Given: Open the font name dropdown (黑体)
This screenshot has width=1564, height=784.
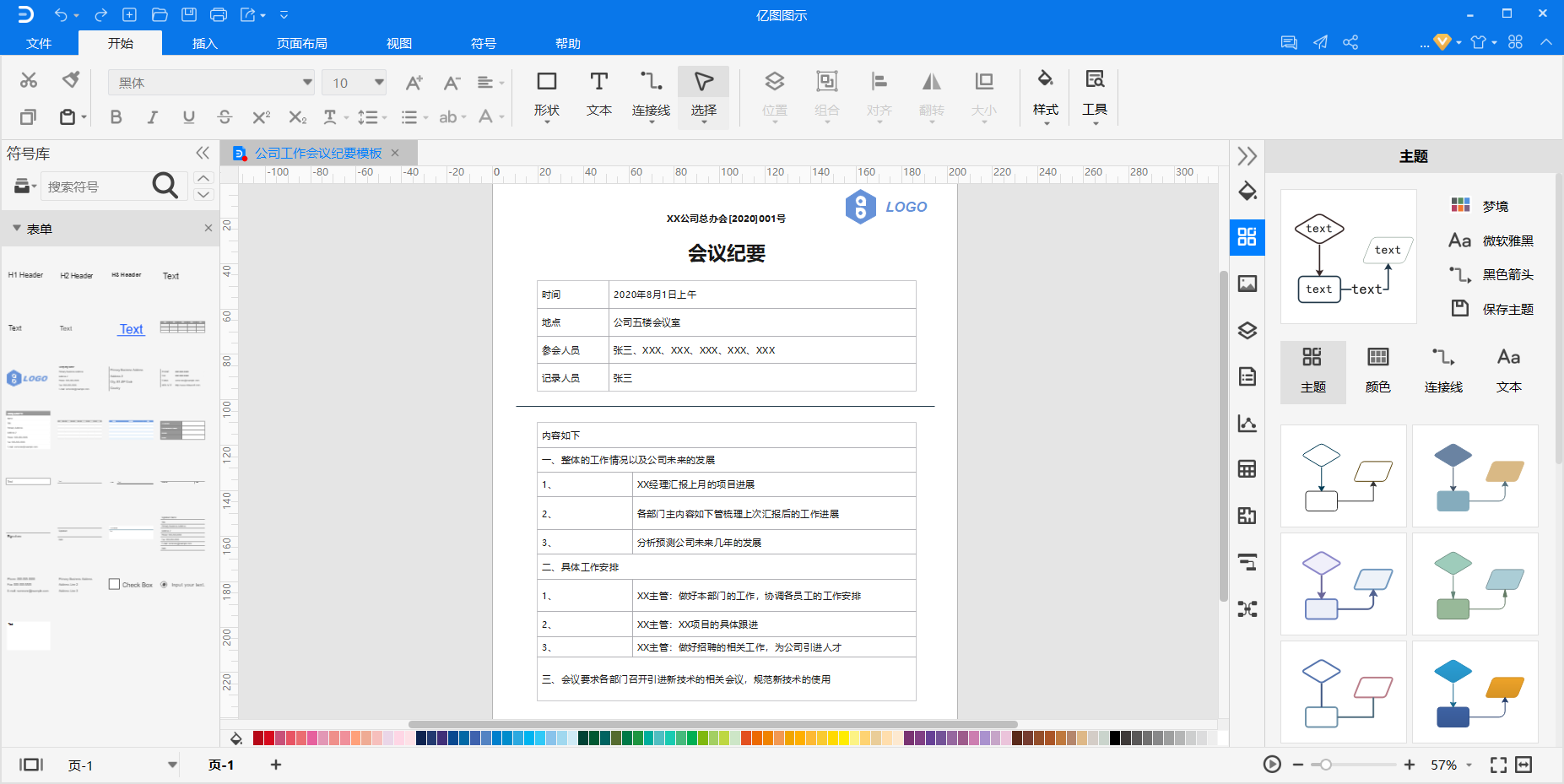Looking at the screenshot, I should 307,82.
